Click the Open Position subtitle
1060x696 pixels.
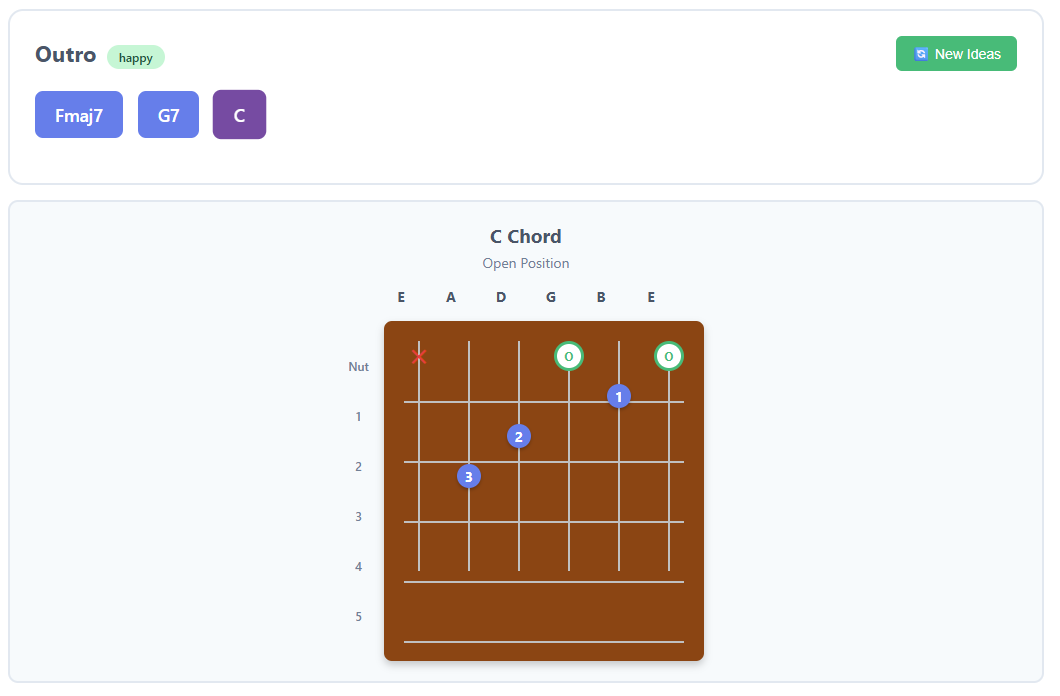tap(525, 263)
